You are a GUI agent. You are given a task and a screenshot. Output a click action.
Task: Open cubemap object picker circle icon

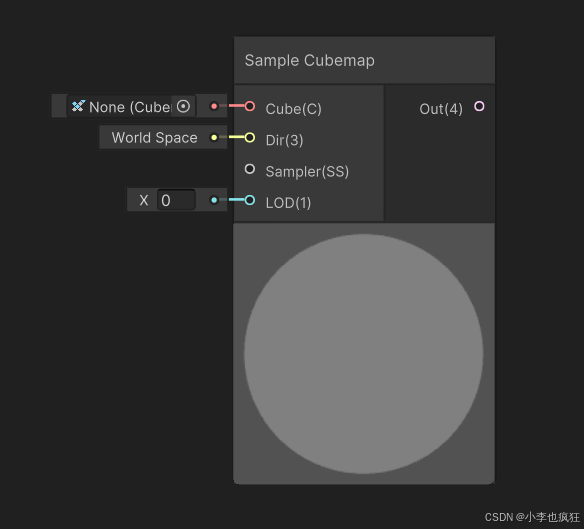pyautogui.click(x=183, y=107)
